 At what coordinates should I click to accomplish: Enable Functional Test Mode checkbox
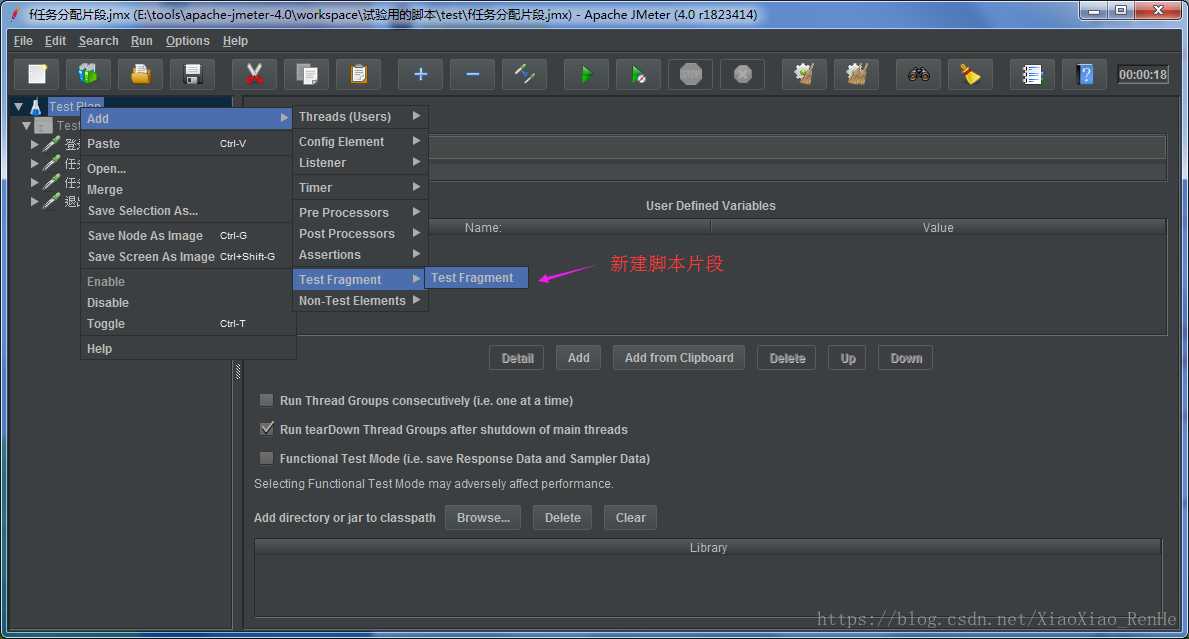pyautogui.click(x=266, y=458)
